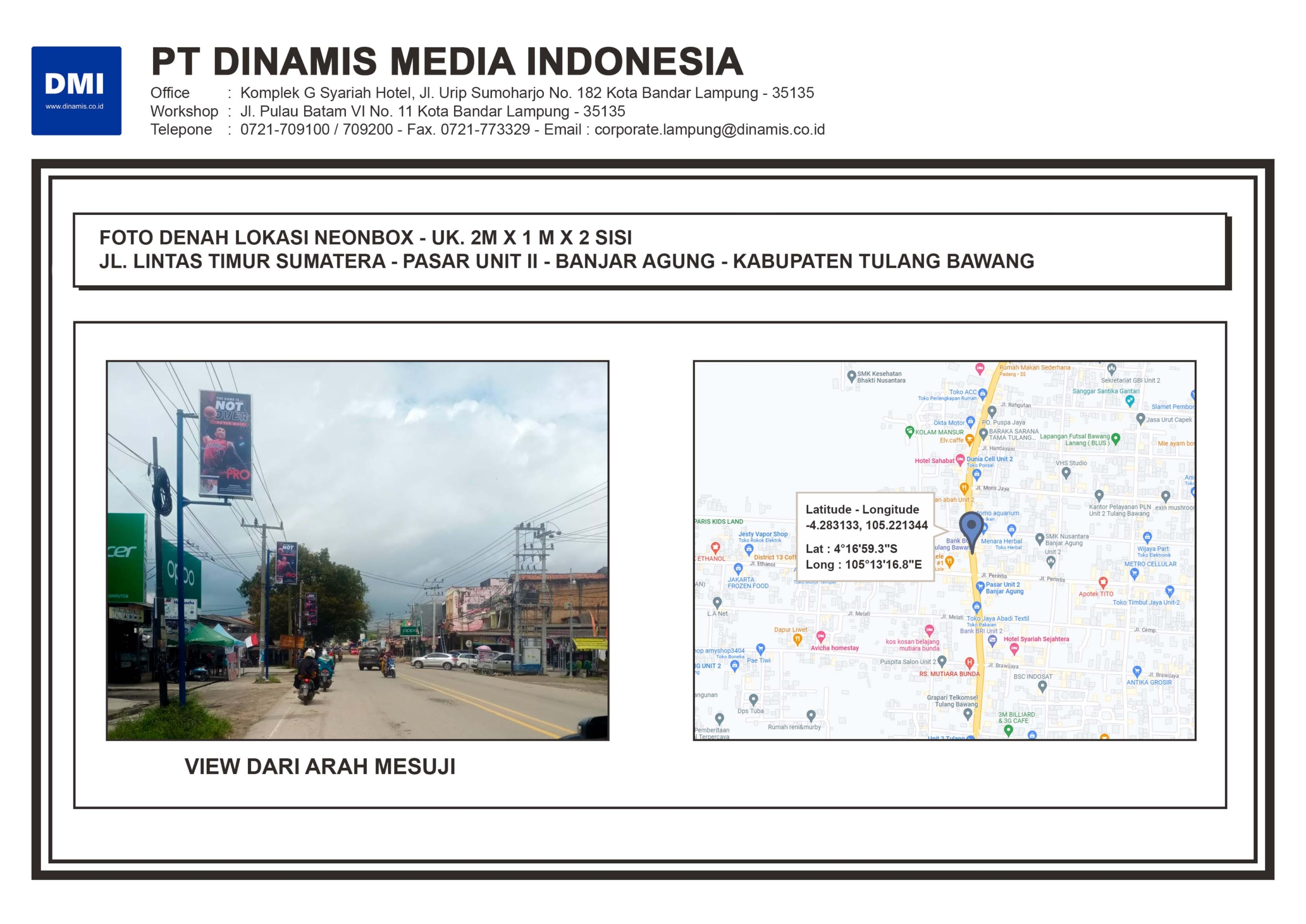Viewport: 1306px width, 924px height.
Task: Click the BSC Indosat grey pin
Action: 1042,687
